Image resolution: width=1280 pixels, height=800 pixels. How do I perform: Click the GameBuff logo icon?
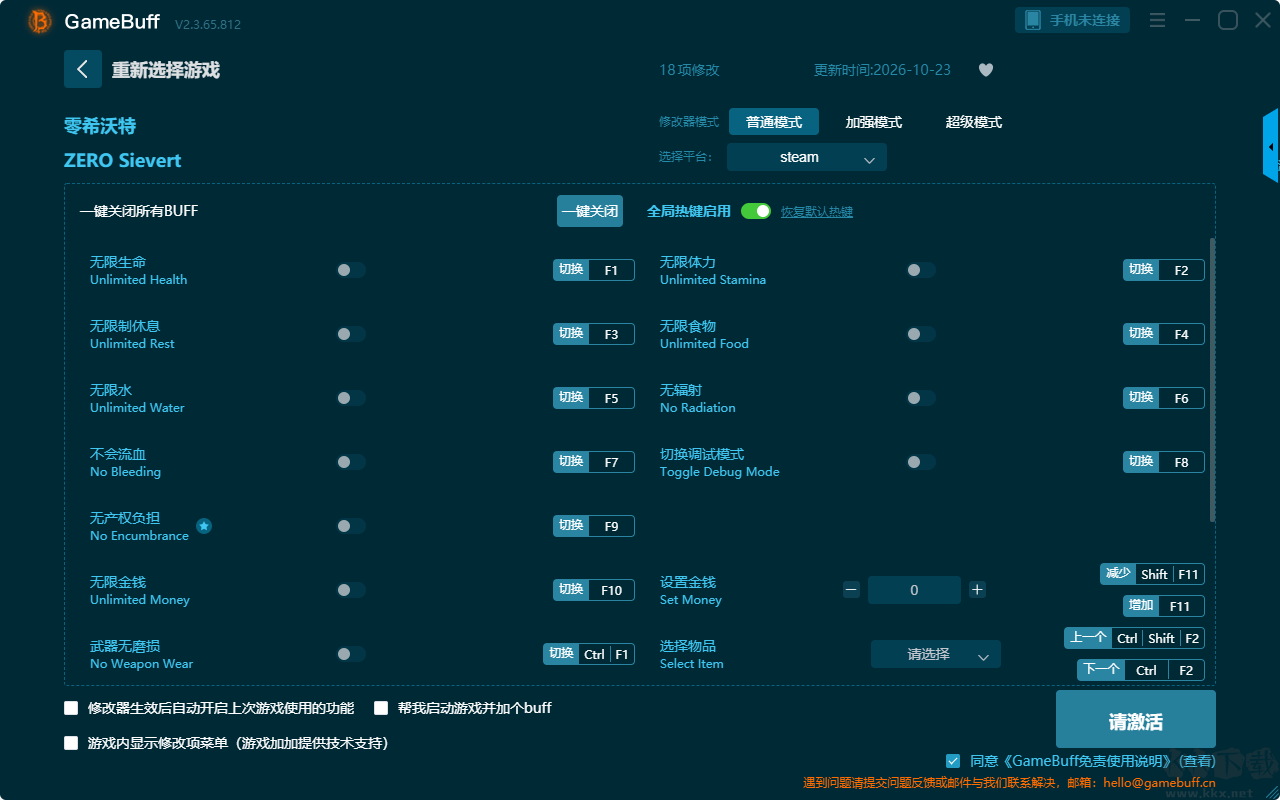(40, 21)
